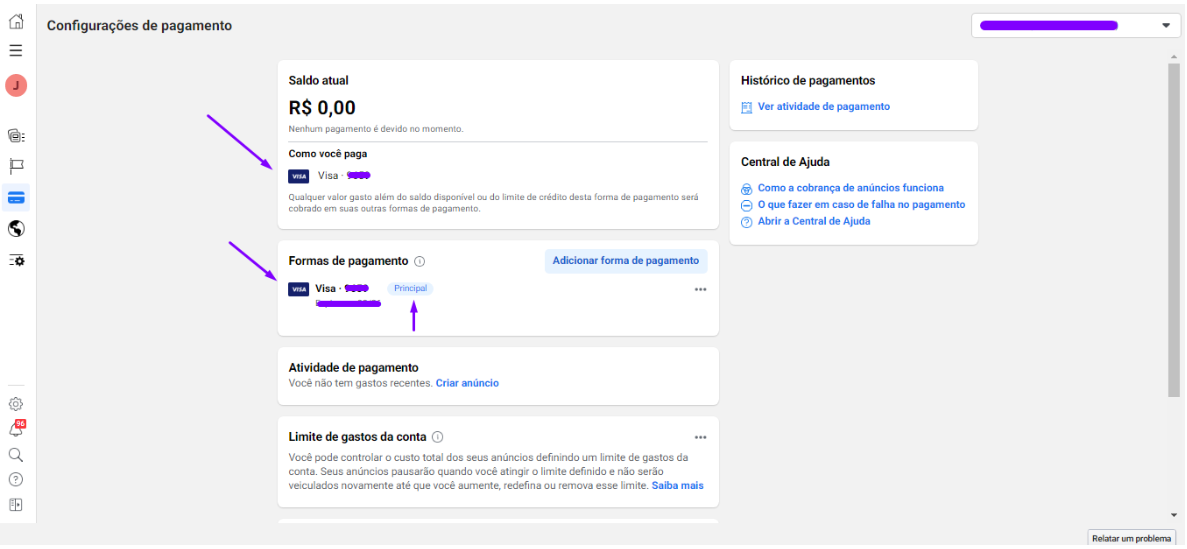1187x549 pixels.
Task: Open the ad account dropdown at top right
Action: coord(1075,25)
